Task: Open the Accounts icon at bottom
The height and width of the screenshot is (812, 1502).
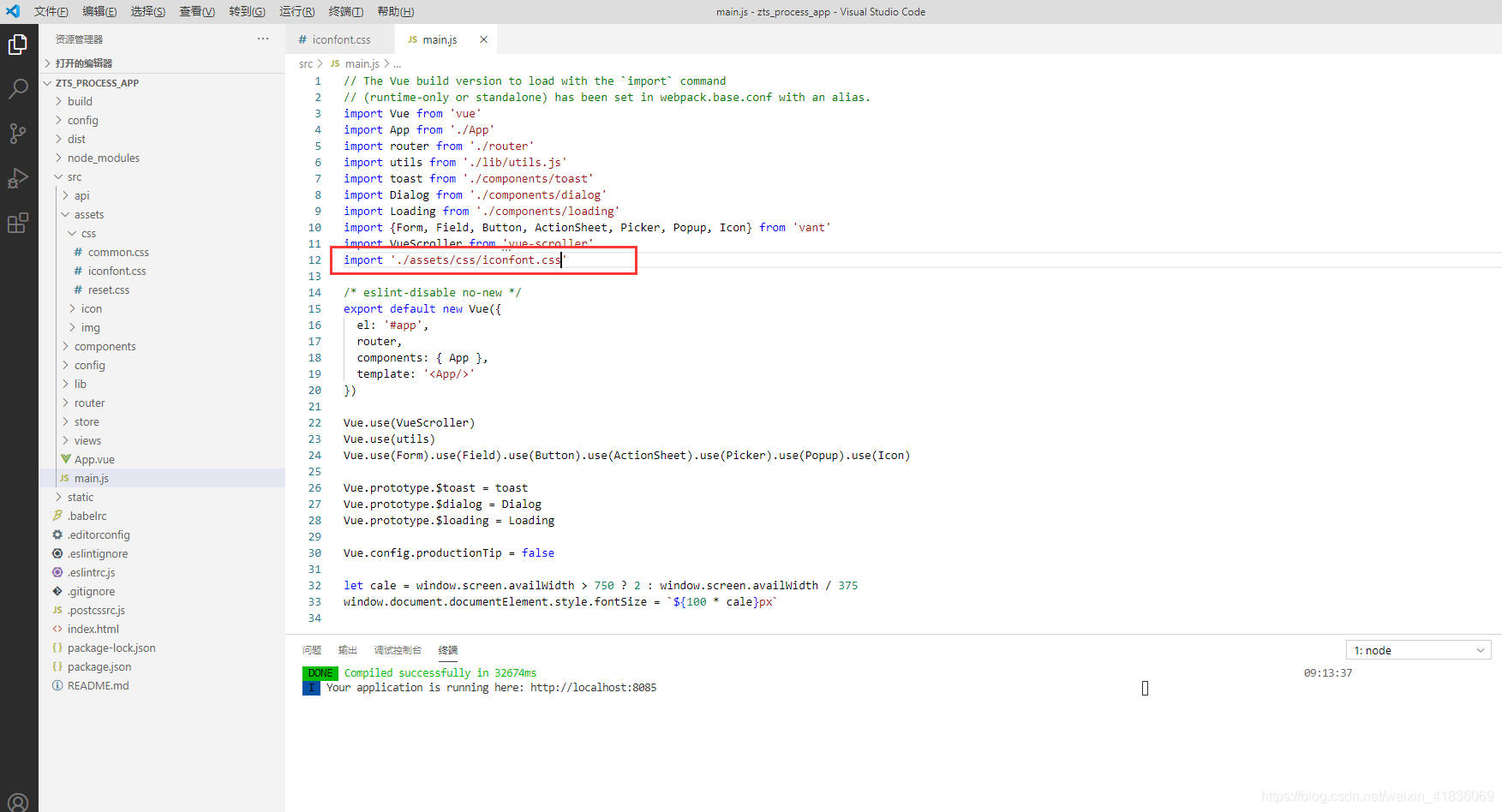Action: 18,802
